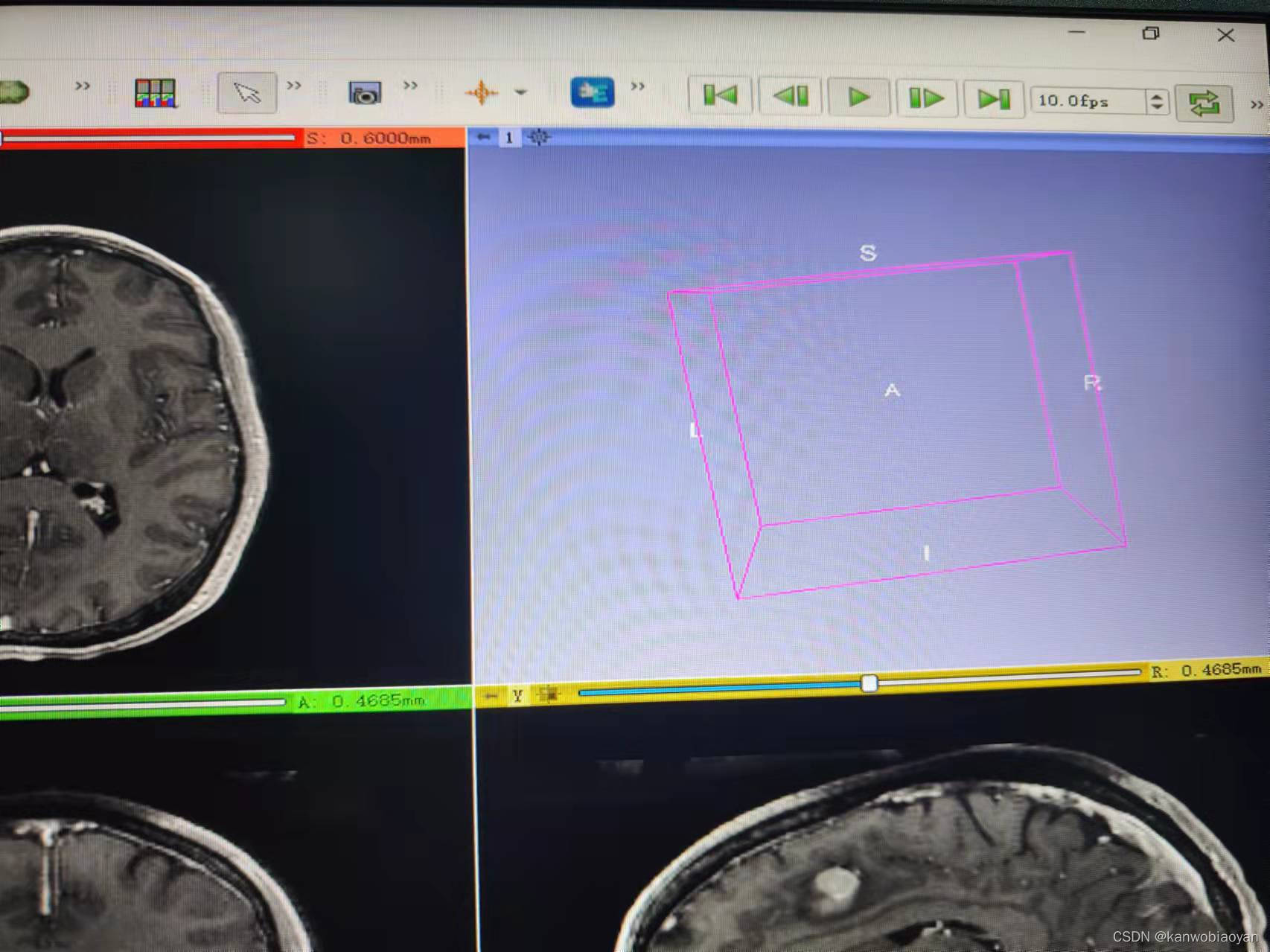Toggle the orange crosshair tool
Screen dimensions: 1270x952
[481, 92]
